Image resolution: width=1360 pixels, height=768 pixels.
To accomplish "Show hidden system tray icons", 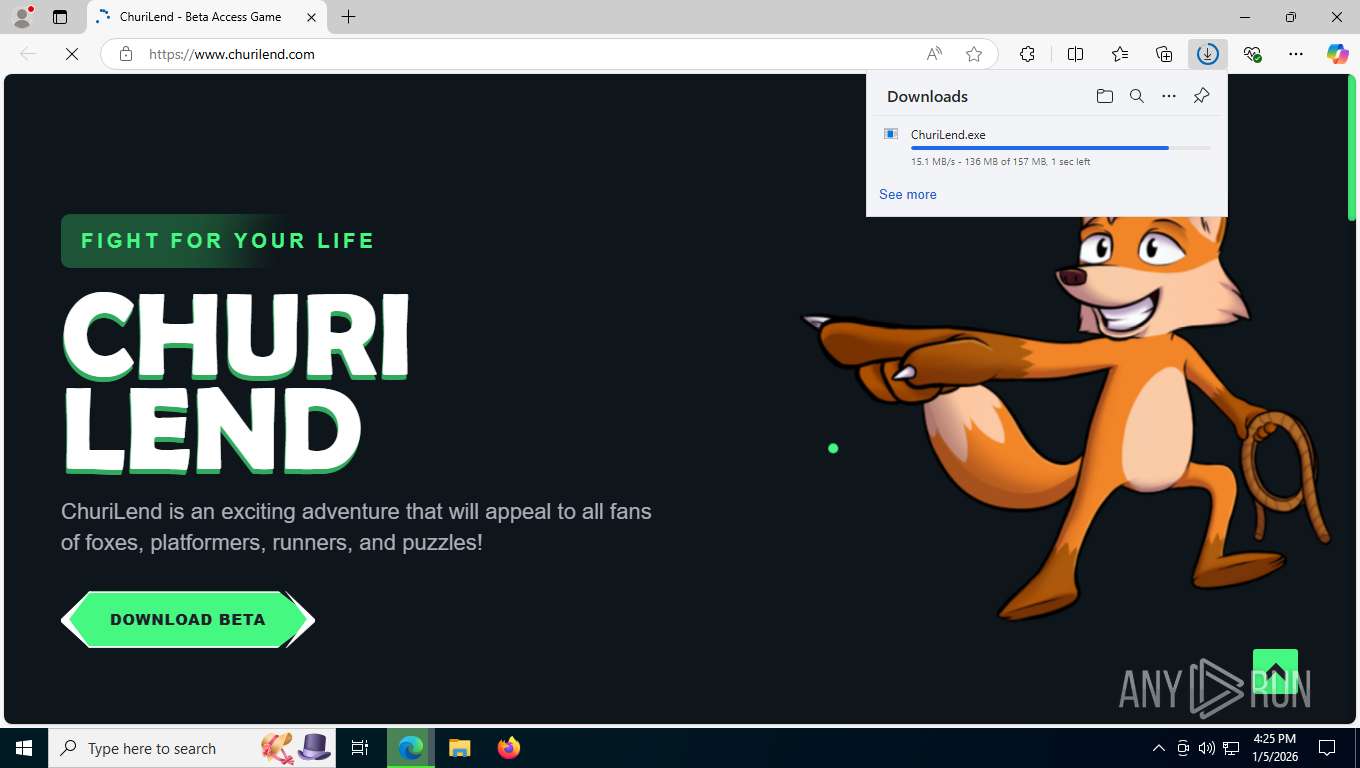I will (1158, 748).
